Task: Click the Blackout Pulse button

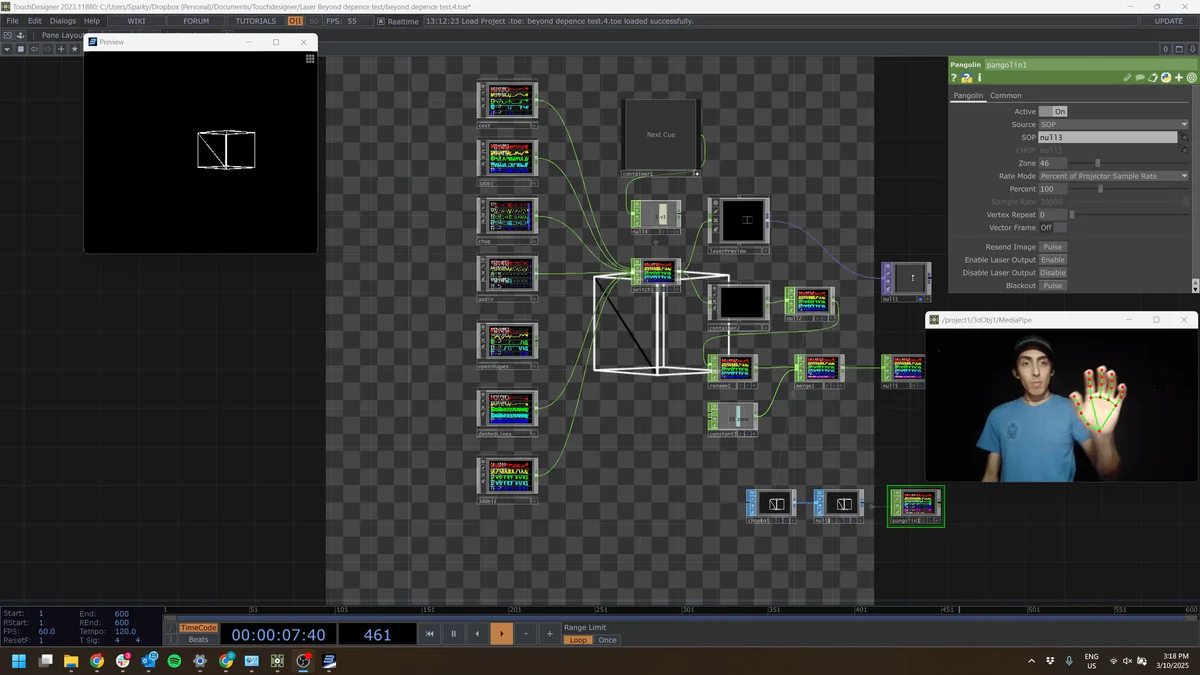Action: pyautogui.click(x=1052, y=286)
